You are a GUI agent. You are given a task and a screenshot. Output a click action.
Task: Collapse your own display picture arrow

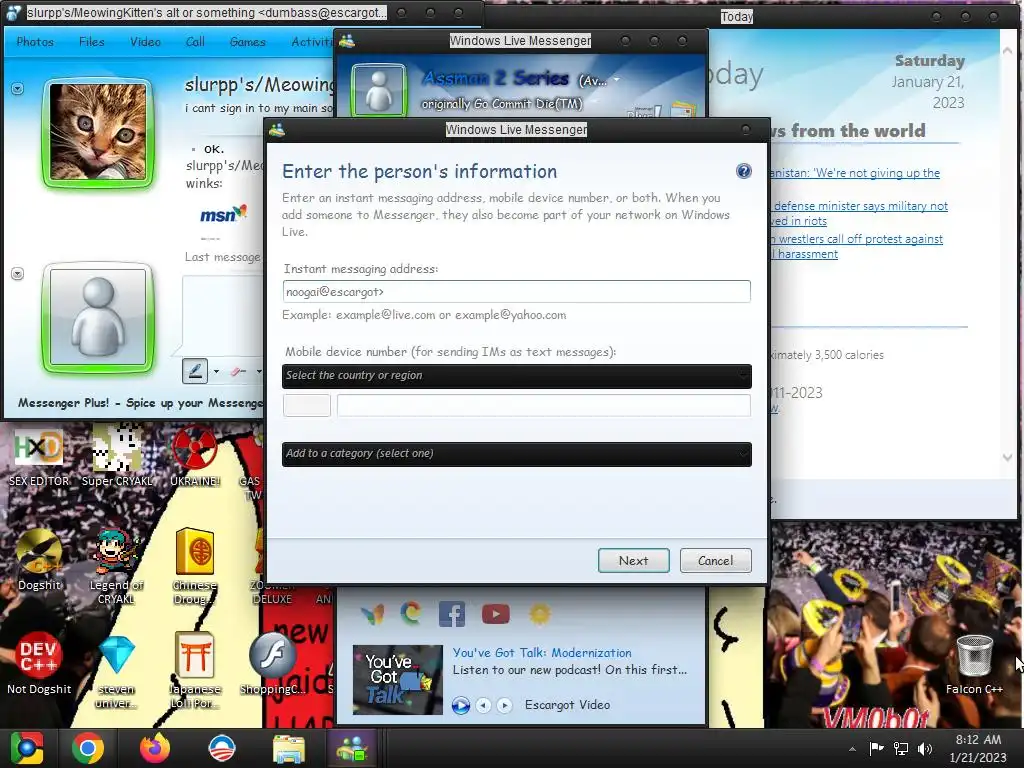tap(18, 274)
